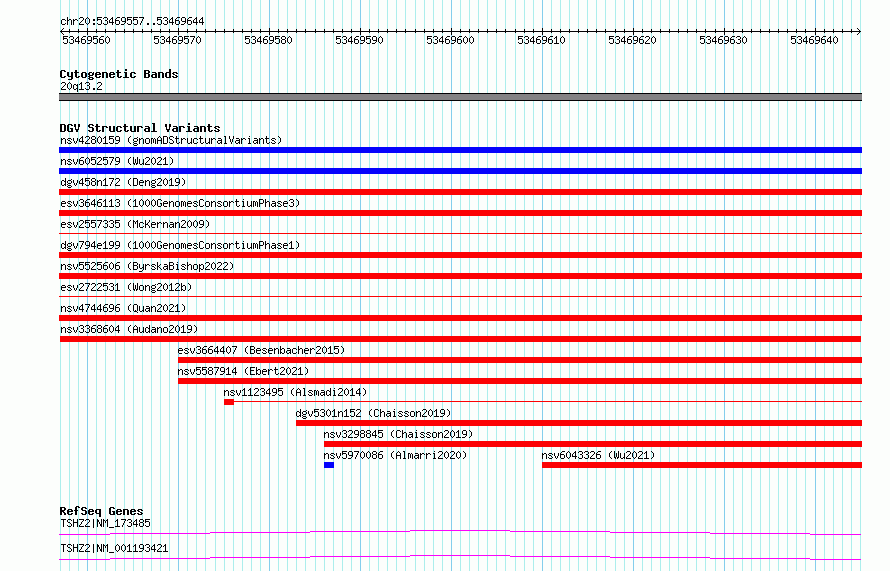
Task: Click the red nsv3298845 variant bar
Action: tap(593, 444)
